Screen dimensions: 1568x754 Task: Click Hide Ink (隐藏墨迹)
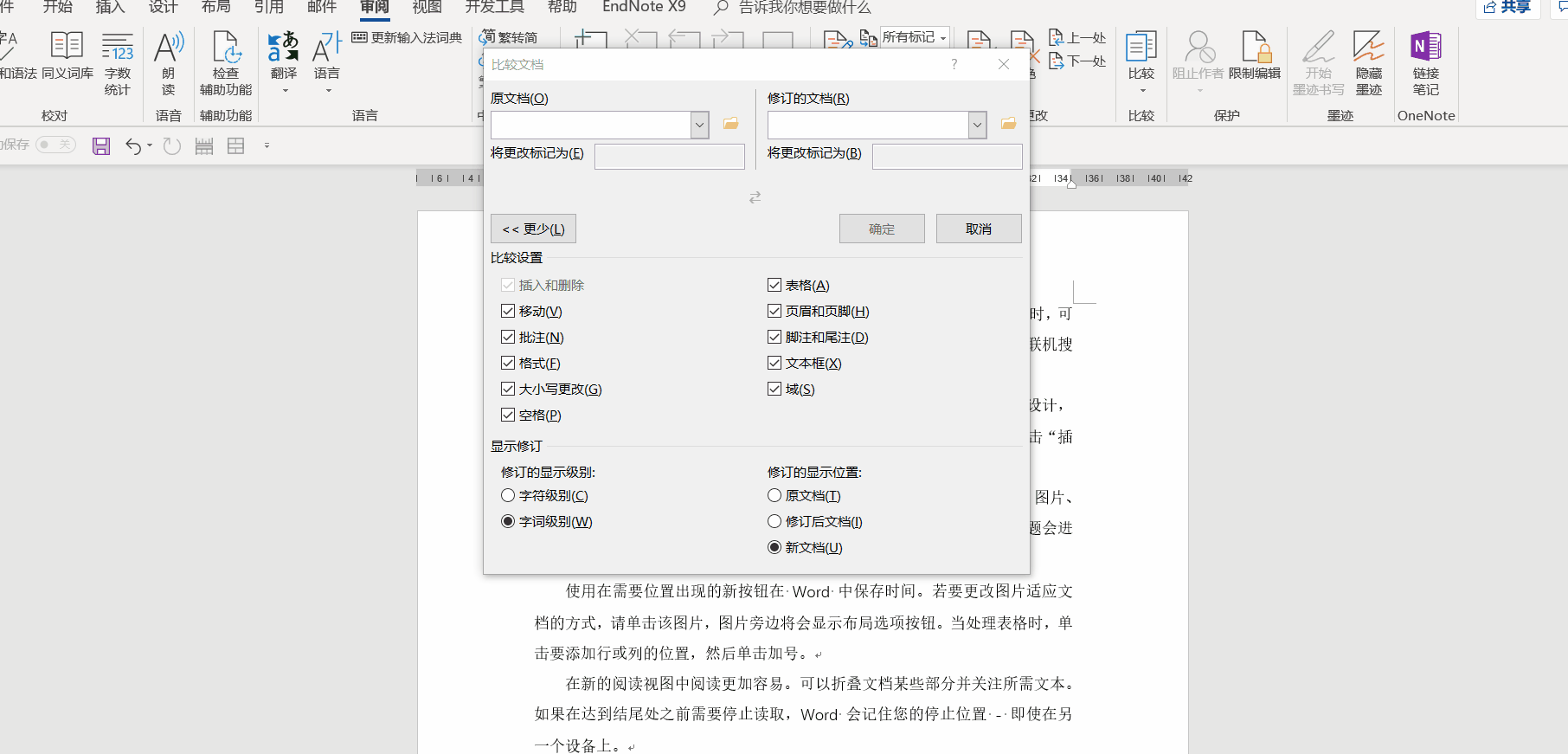pyautogui.click(x=1369, y=64)
